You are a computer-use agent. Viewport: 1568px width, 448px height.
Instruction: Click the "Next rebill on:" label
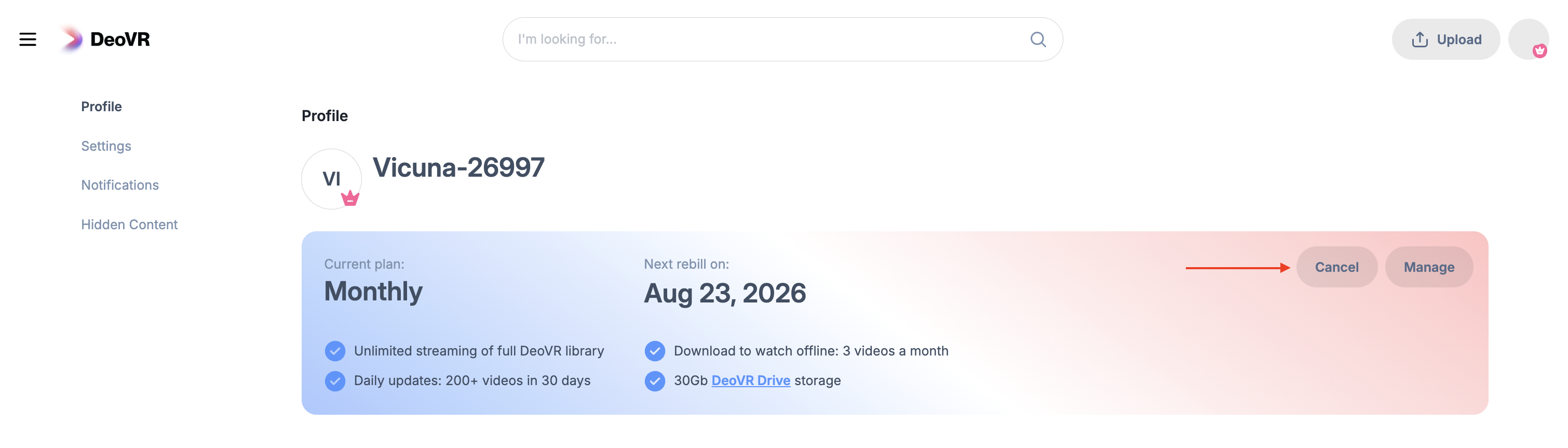click(x=686, y=265)
